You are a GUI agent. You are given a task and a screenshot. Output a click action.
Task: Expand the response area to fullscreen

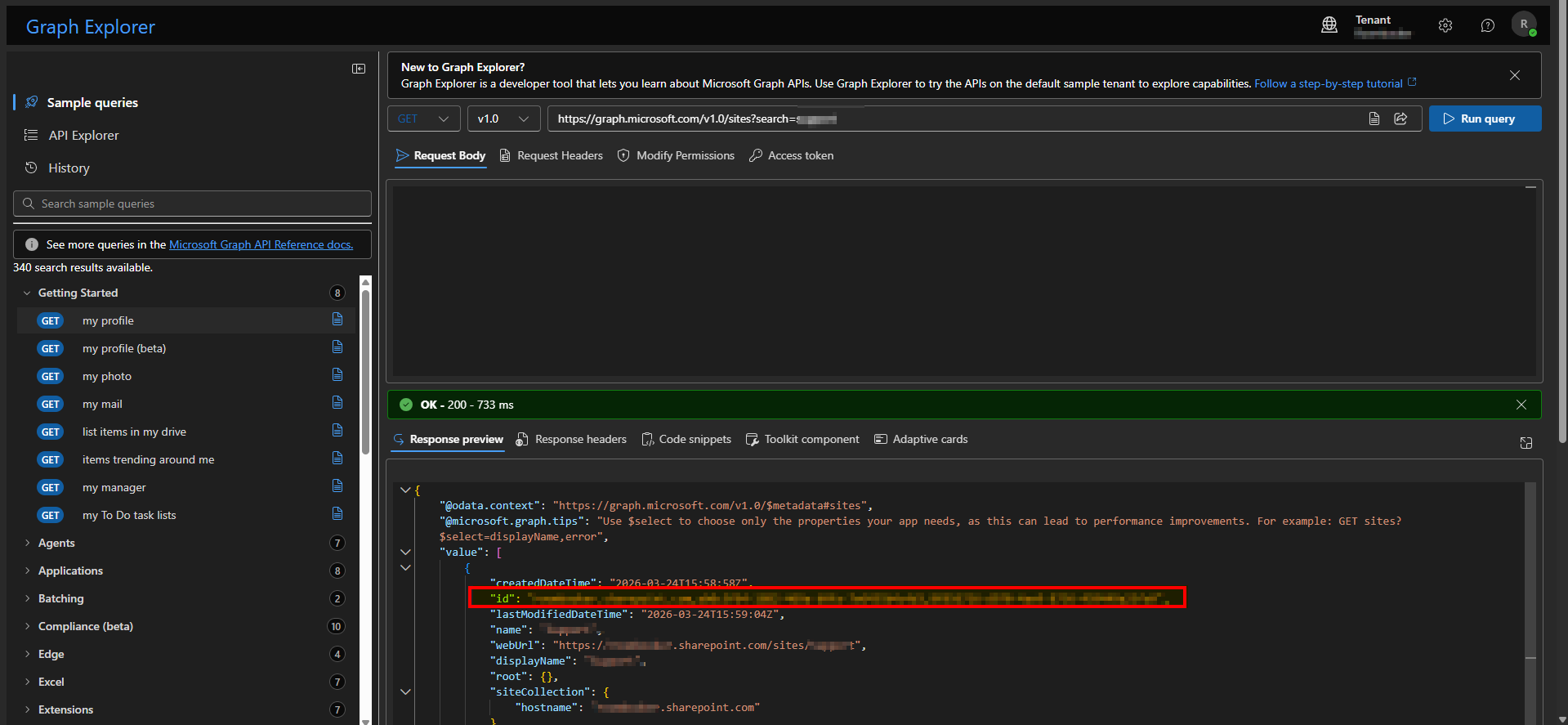(1526, 443)
